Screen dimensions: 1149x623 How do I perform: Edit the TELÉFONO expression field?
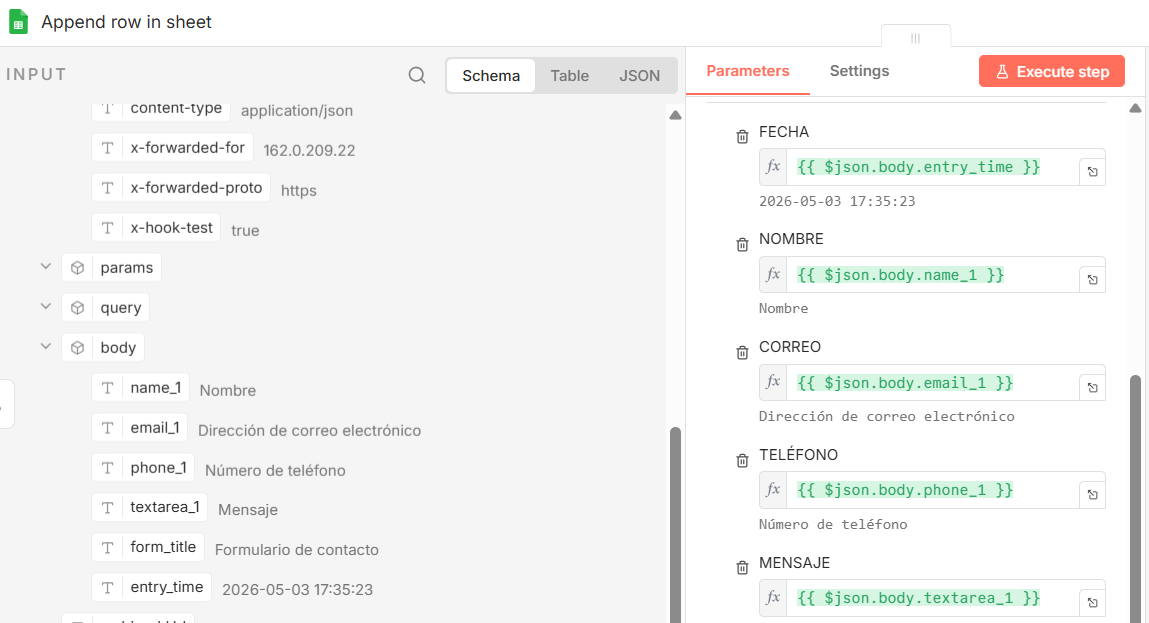coord(932,490)
